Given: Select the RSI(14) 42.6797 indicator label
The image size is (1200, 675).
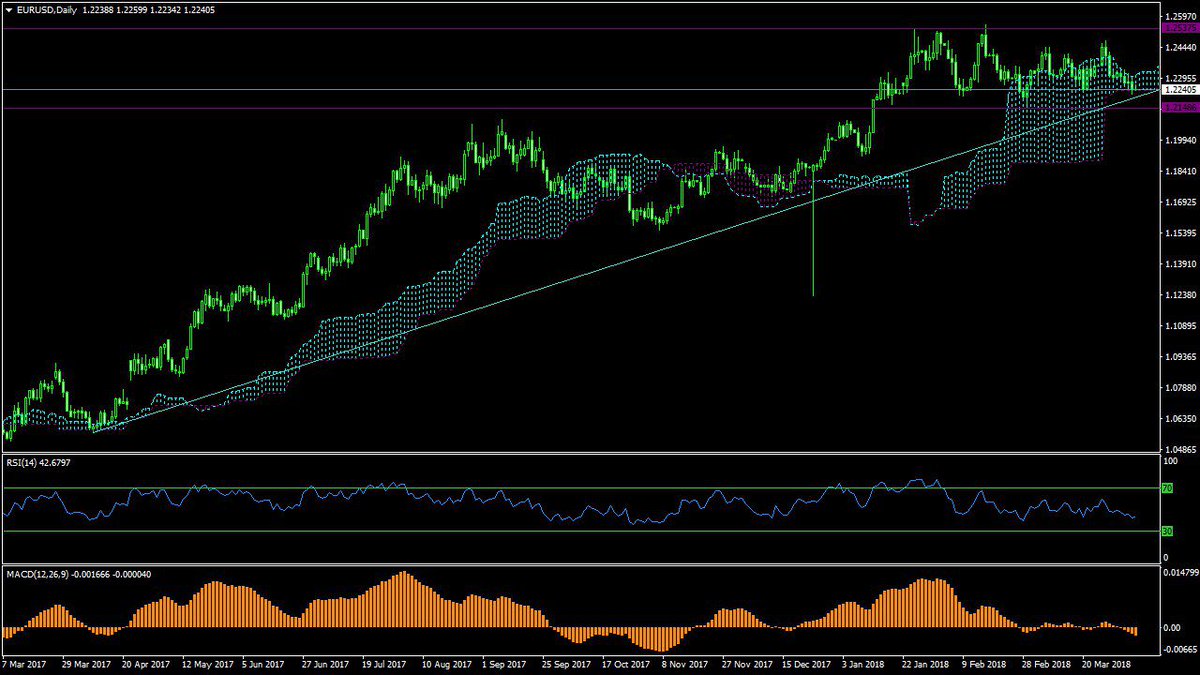Looking at the screenshot, I should pos(39,462).
